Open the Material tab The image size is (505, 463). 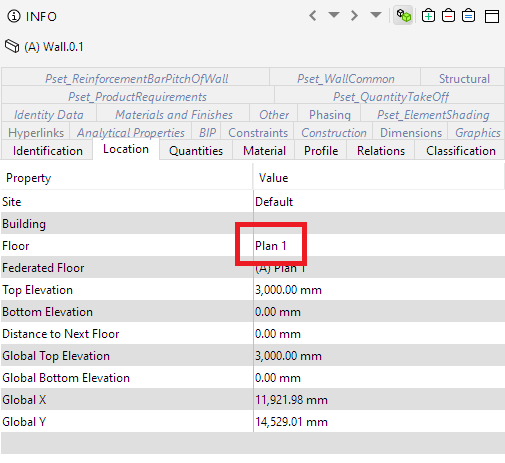(x=264, y=151)
